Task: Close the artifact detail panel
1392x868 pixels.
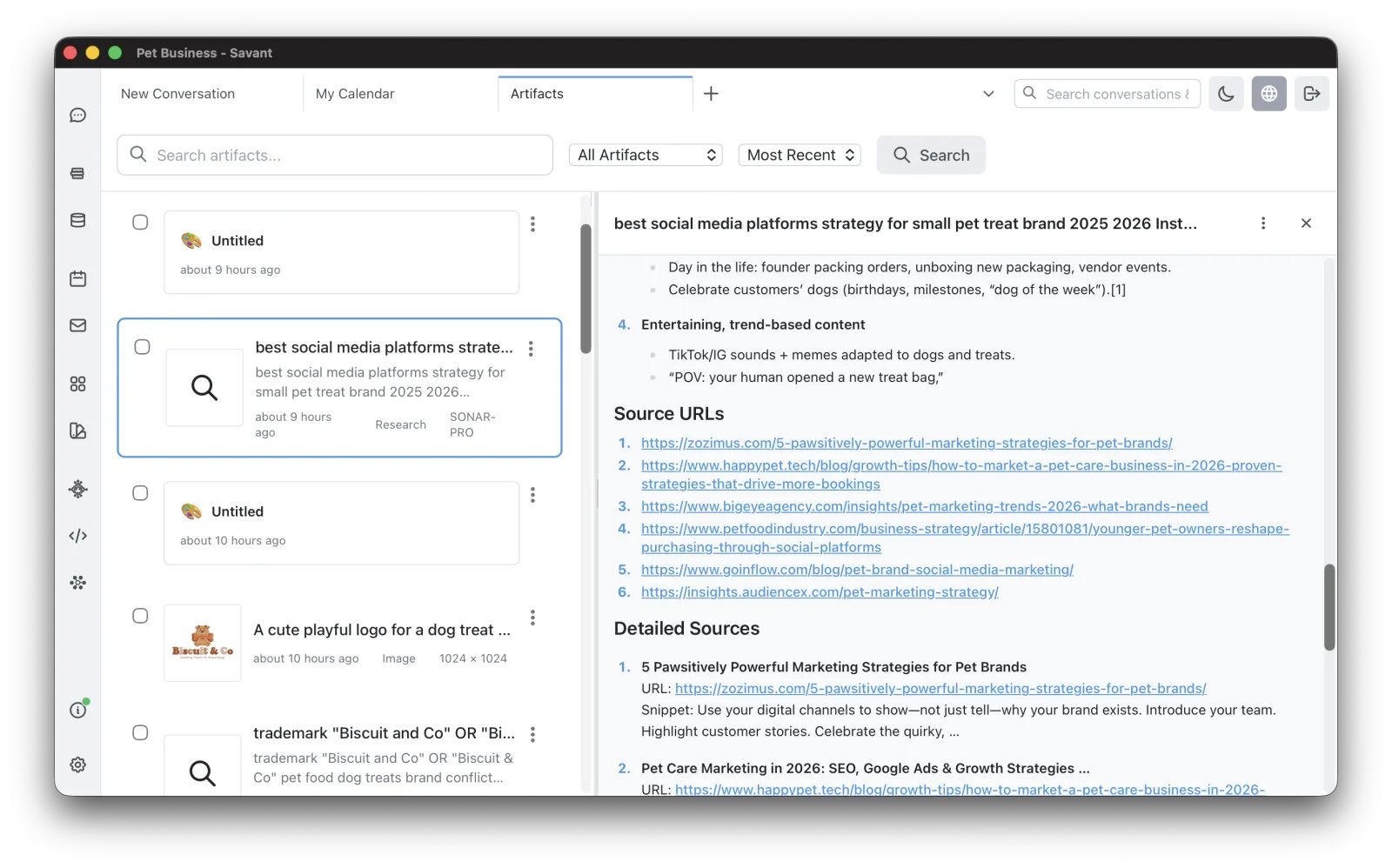Action: (x=1306, y=224)
